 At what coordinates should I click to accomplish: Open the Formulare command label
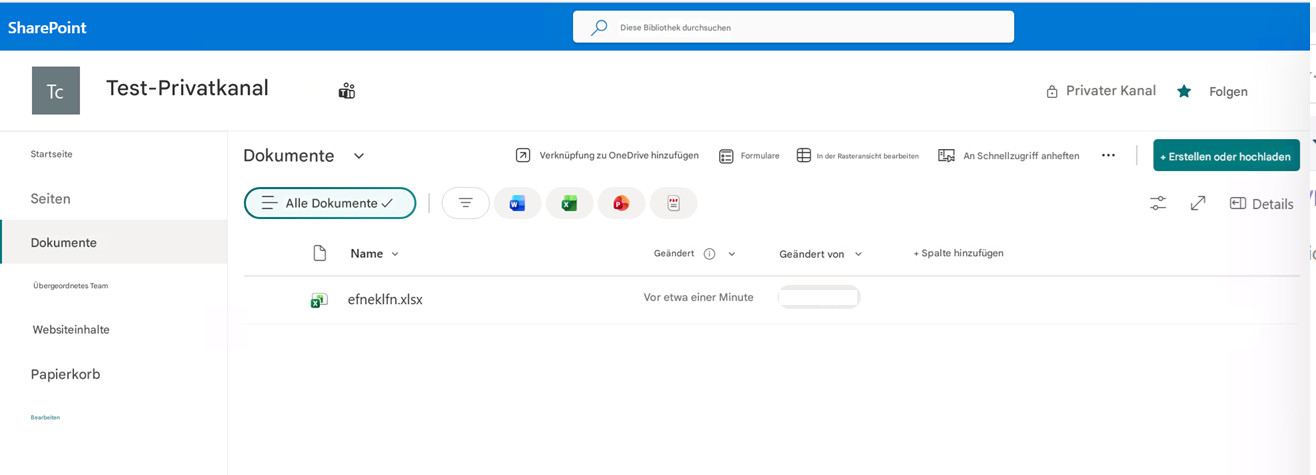760,156
